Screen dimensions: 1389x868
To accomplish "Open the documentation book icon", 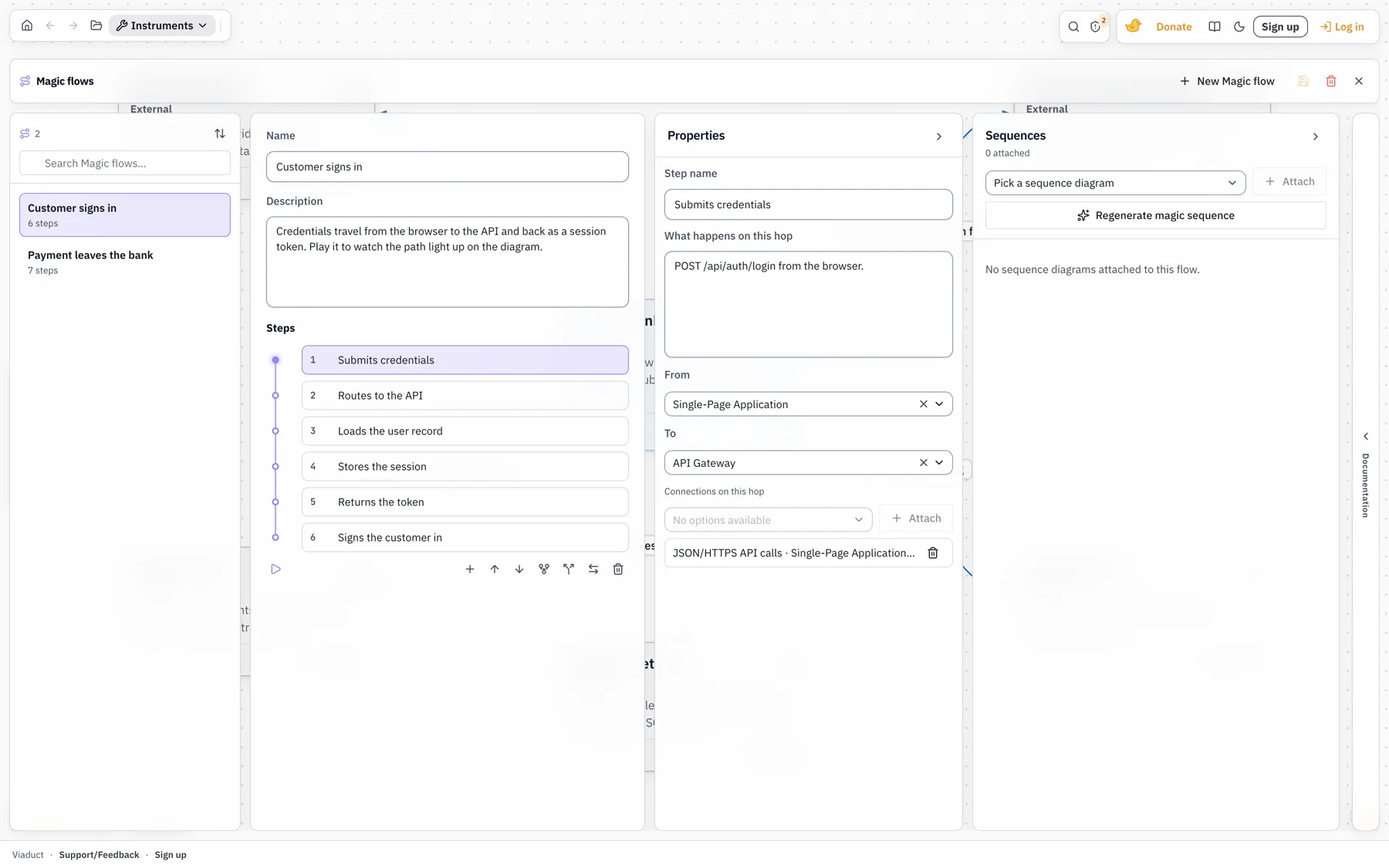I will tap(1215, 26).
